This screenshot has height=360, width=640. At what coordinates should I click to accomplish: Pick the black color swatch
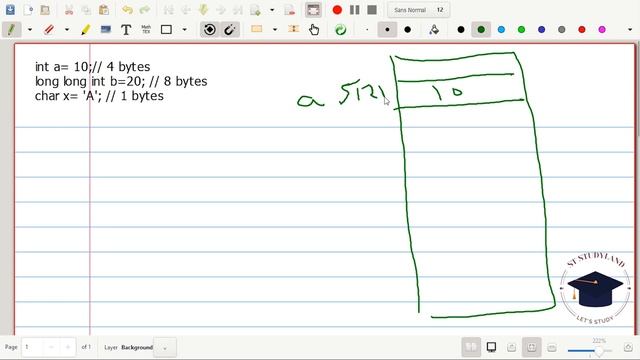tap(461, 29)
